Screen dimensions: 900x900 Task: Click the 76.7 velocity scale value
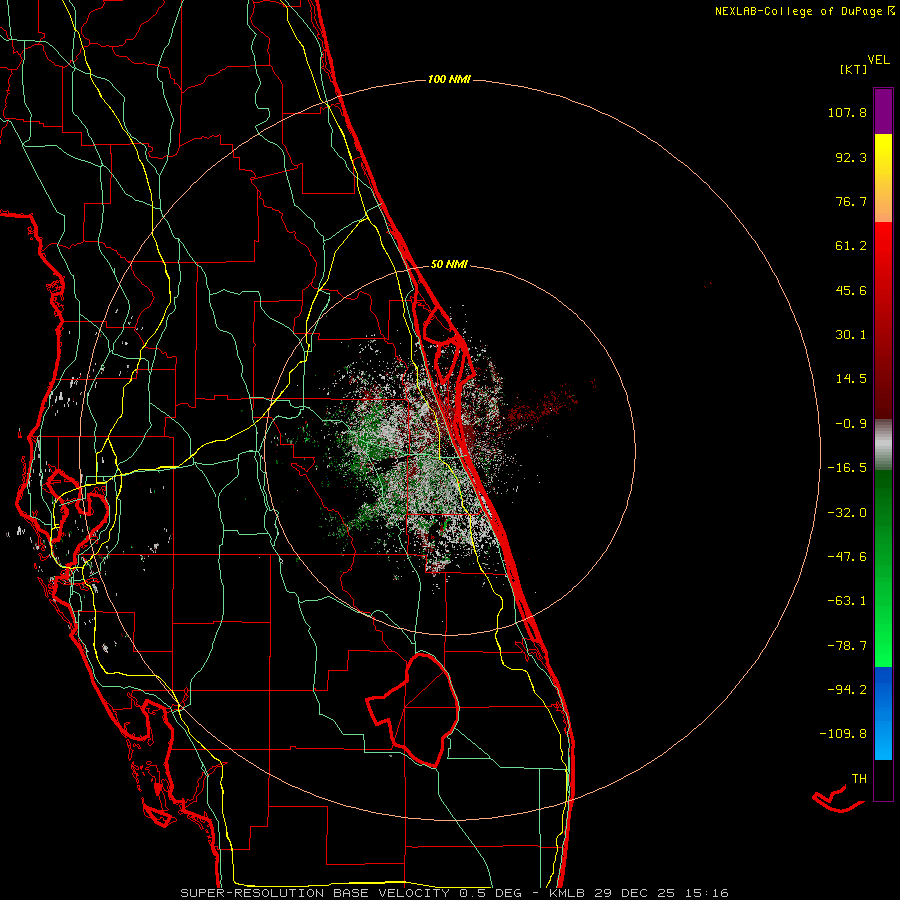[x=851, y=201]
